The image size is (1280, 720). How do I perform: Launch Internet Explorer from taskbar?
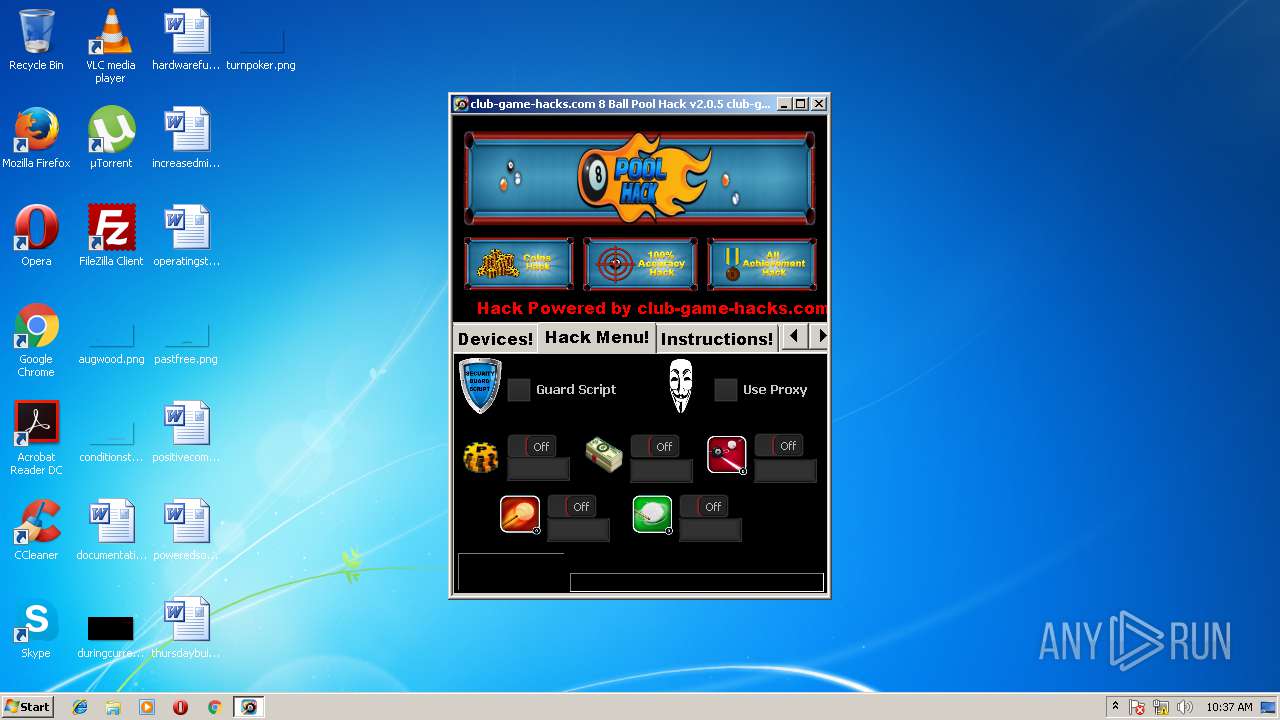pos(80,707)
